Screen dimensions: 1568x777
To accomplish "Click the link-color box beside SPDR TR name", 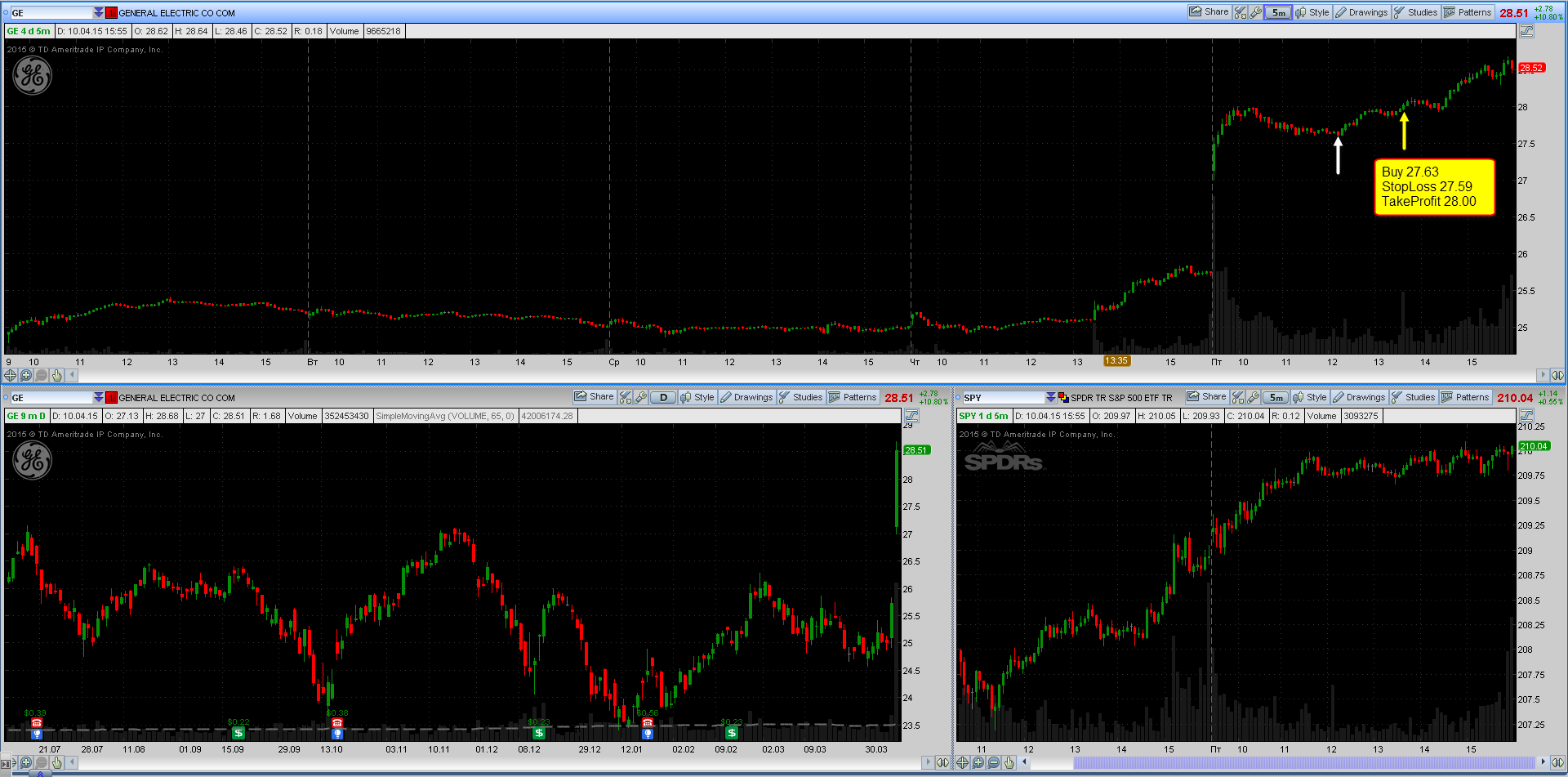I will coord(1063,398).
